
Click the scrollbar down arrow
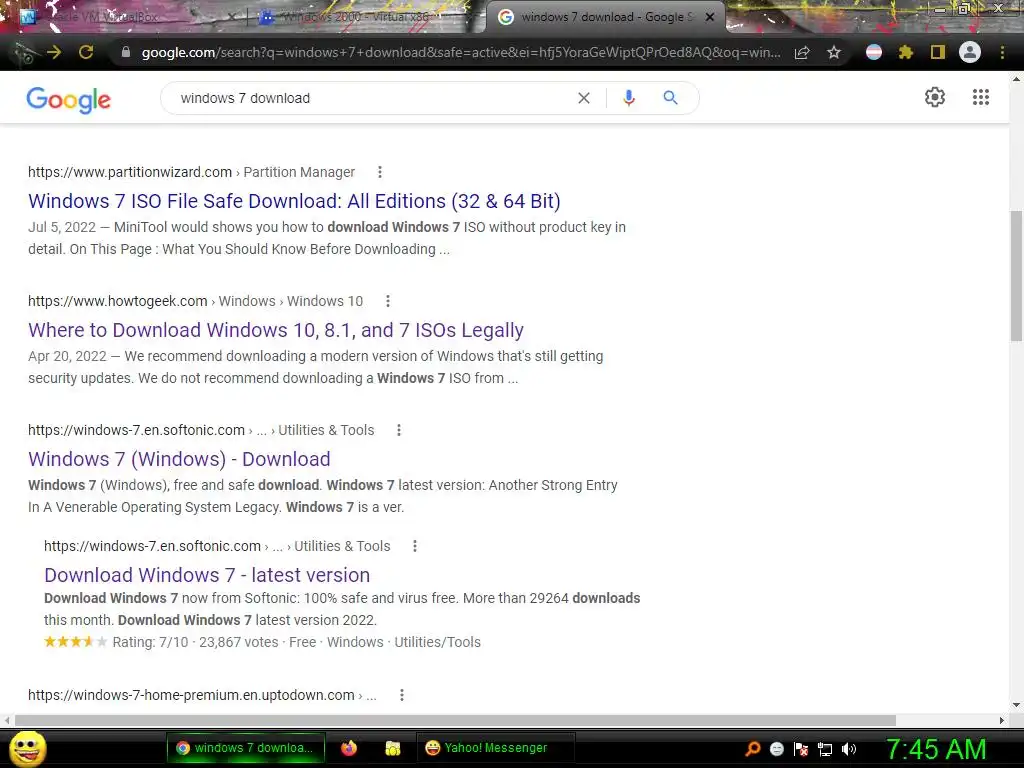[x=1016, y=705]
